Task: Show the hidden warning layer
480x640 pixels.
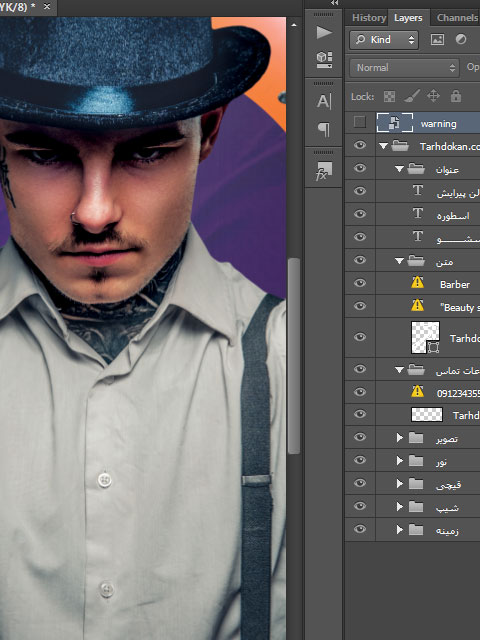Action: click(360, 122)
